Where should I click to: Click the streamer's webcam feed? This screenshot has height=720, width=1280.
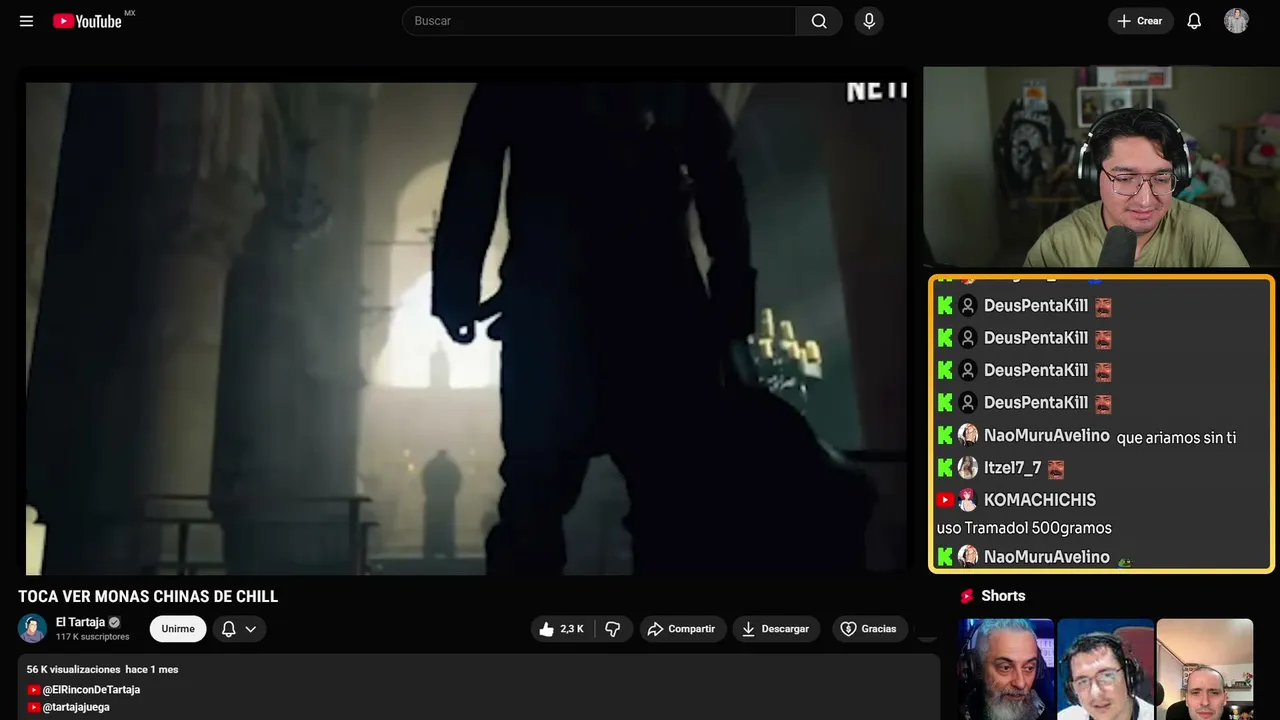point(1101,167)
